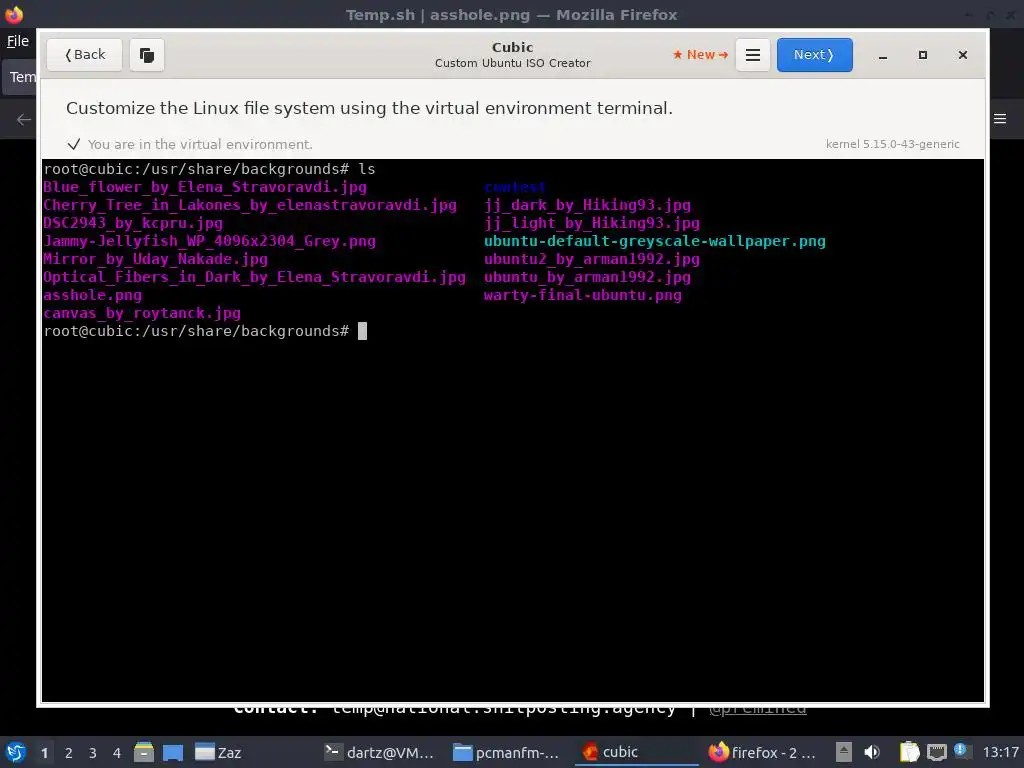Image resolution: width=1024 pixels, height=768 pixels.
Task: Click the Back button in Cubic
Action: [84, 55]
